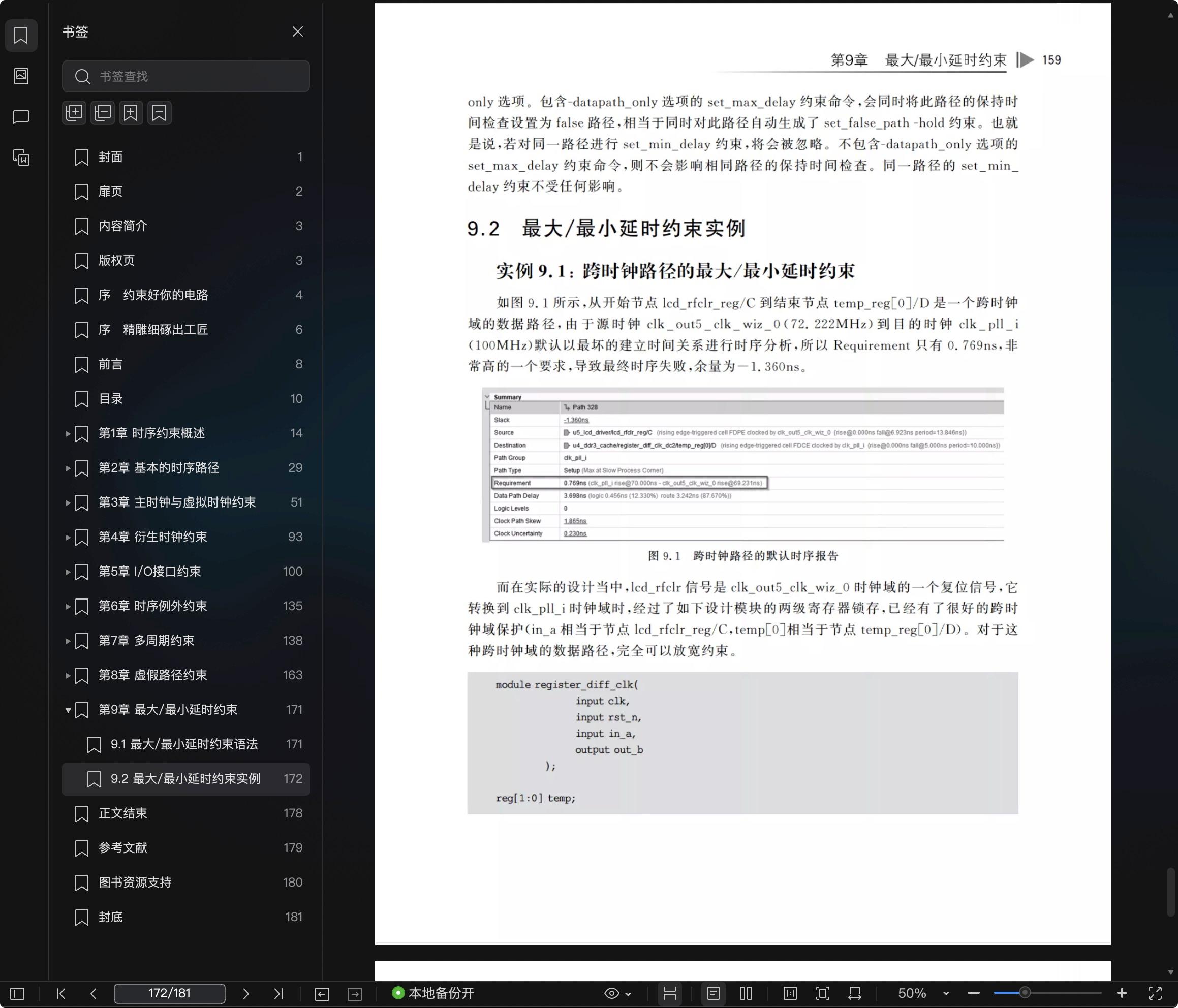Click the zoom out minus button

coord(973,994)
